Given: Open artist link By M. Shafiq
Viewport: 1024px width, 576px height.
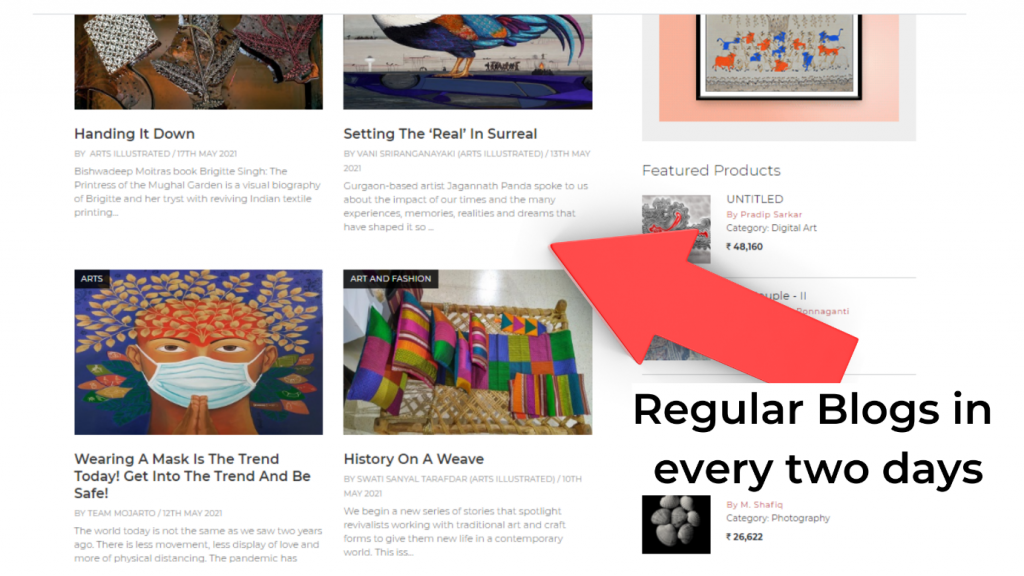Looking at the screenshot, I should coord(754,505).
